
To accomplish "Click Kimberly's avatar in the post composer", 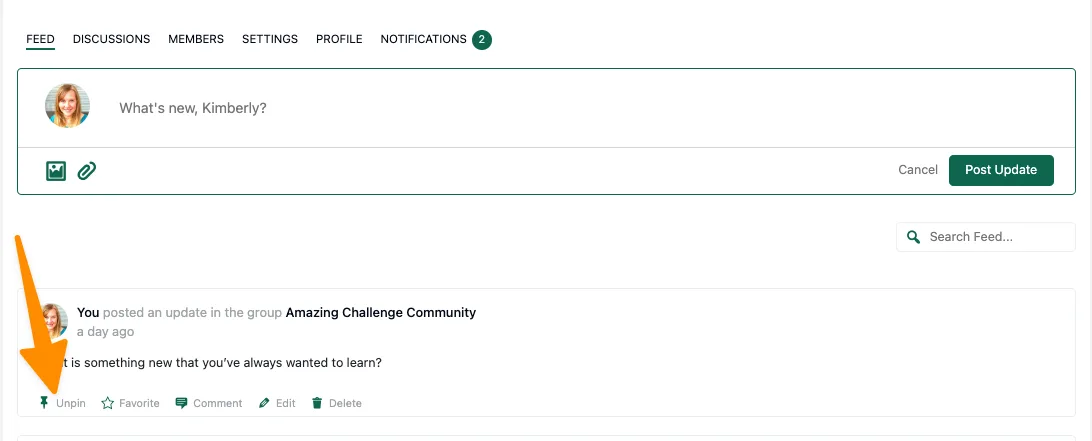I will click(x=68, y=106).
